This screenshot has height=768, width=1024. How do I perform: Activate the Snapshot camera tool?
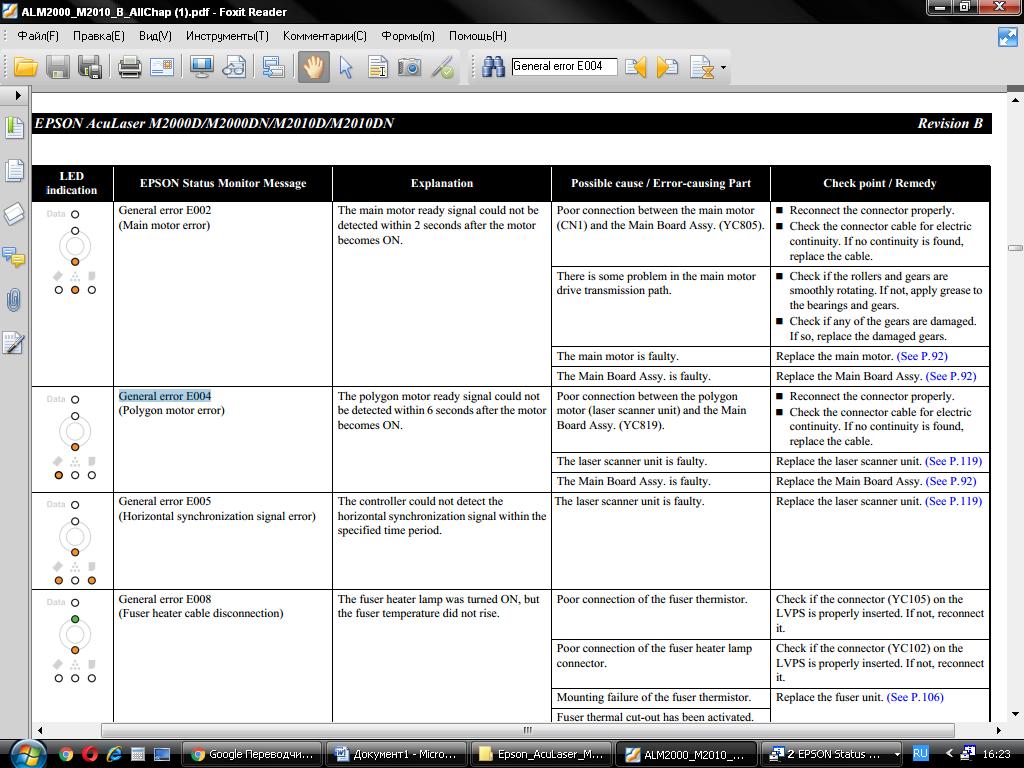click(409, 67)
